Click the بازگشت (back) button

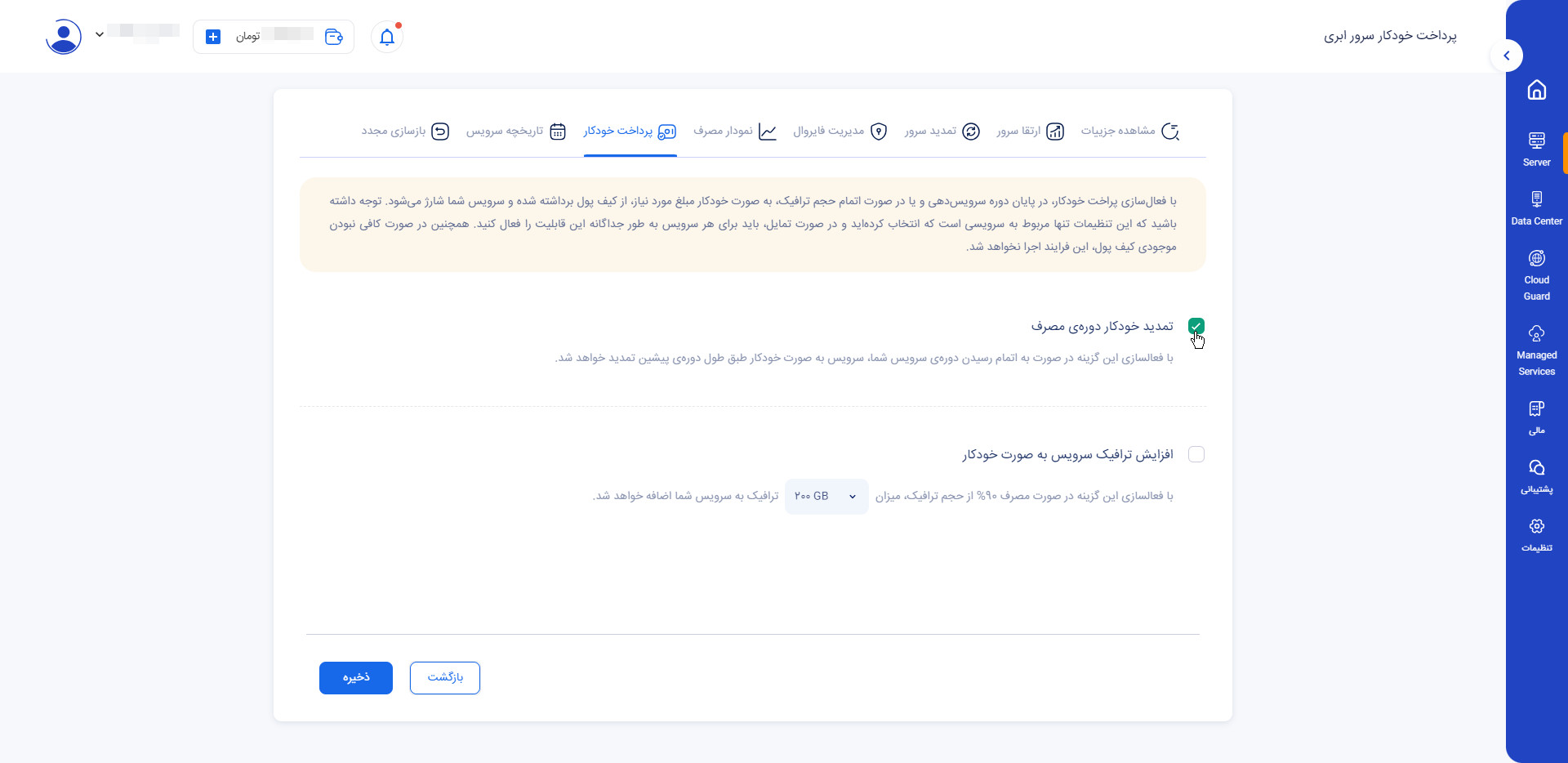coord(445,678)
